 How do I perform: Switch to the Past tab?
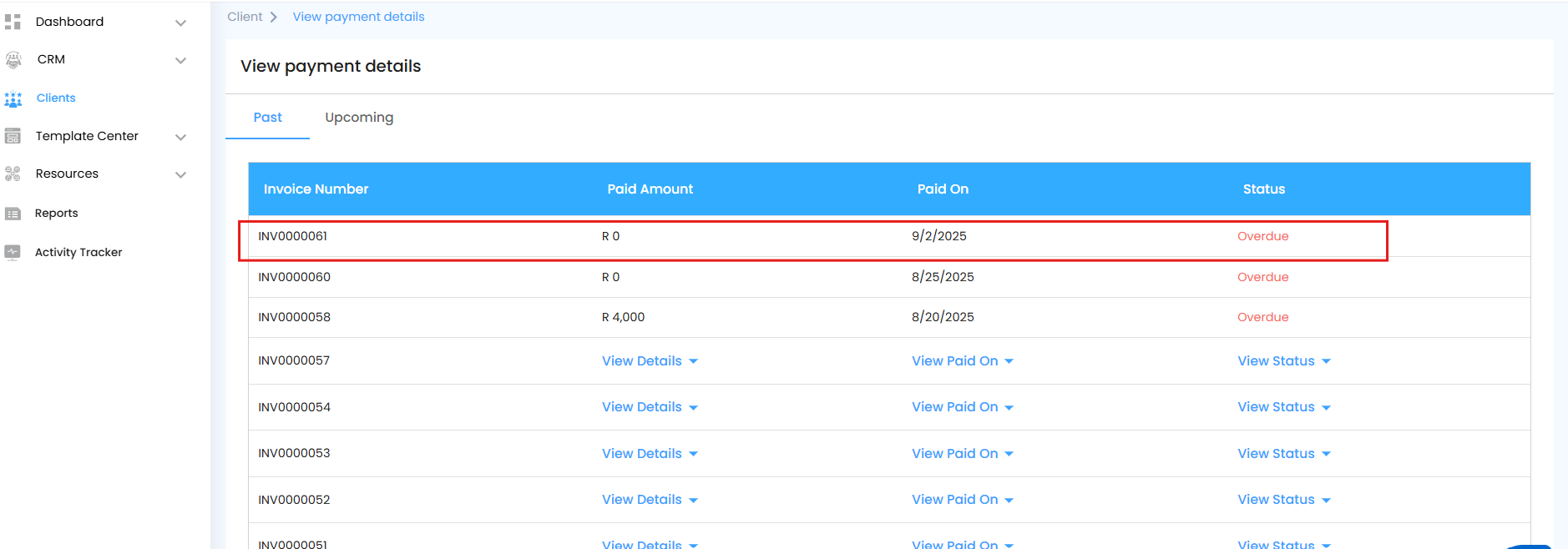pos(267,118)
